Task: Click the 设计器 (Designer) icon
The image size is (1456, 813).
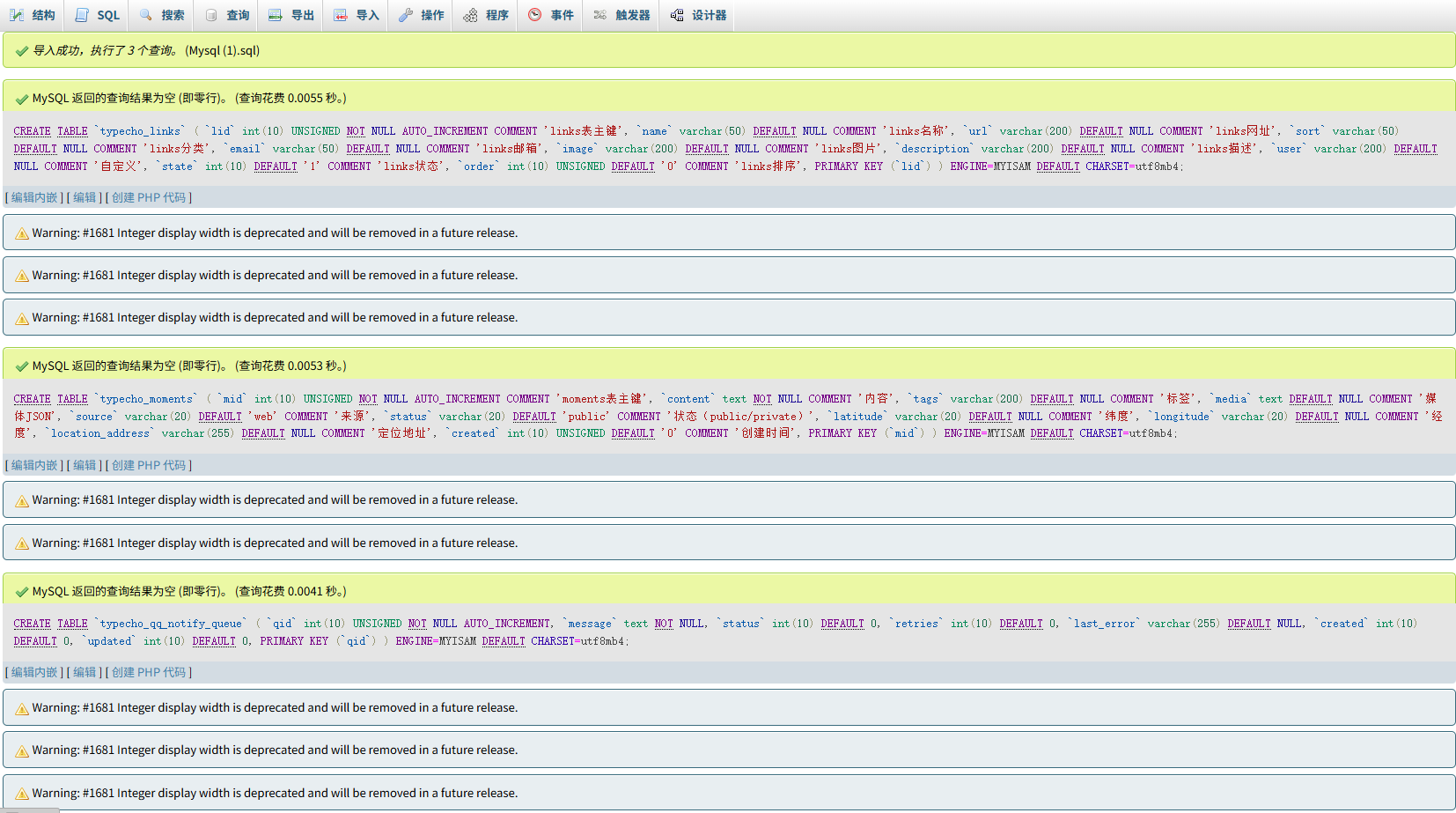Action: (x=676, y=15)
